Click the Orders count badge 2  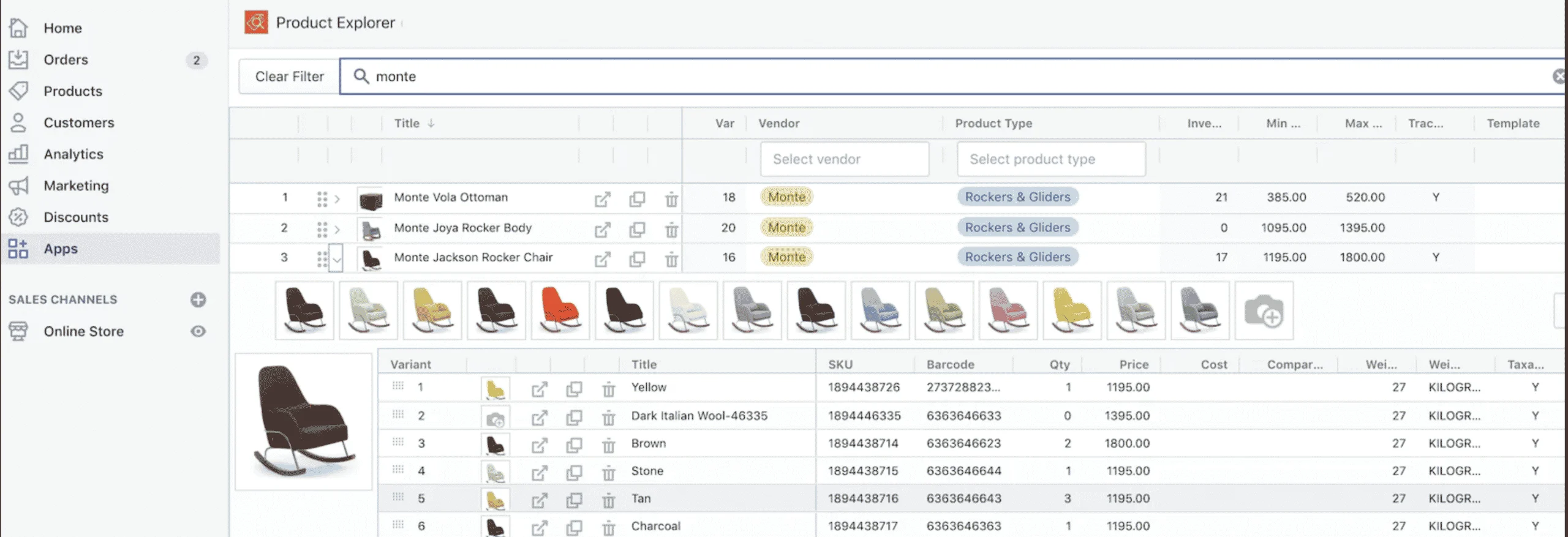point(196,60)
